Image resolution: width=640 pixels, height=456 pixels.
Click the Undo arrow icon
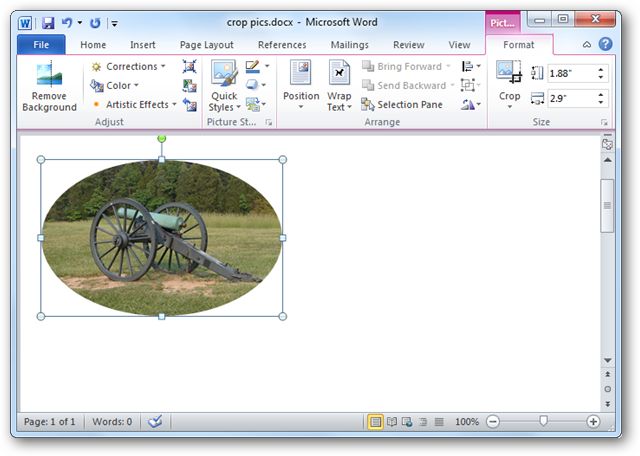pos(67,23)
